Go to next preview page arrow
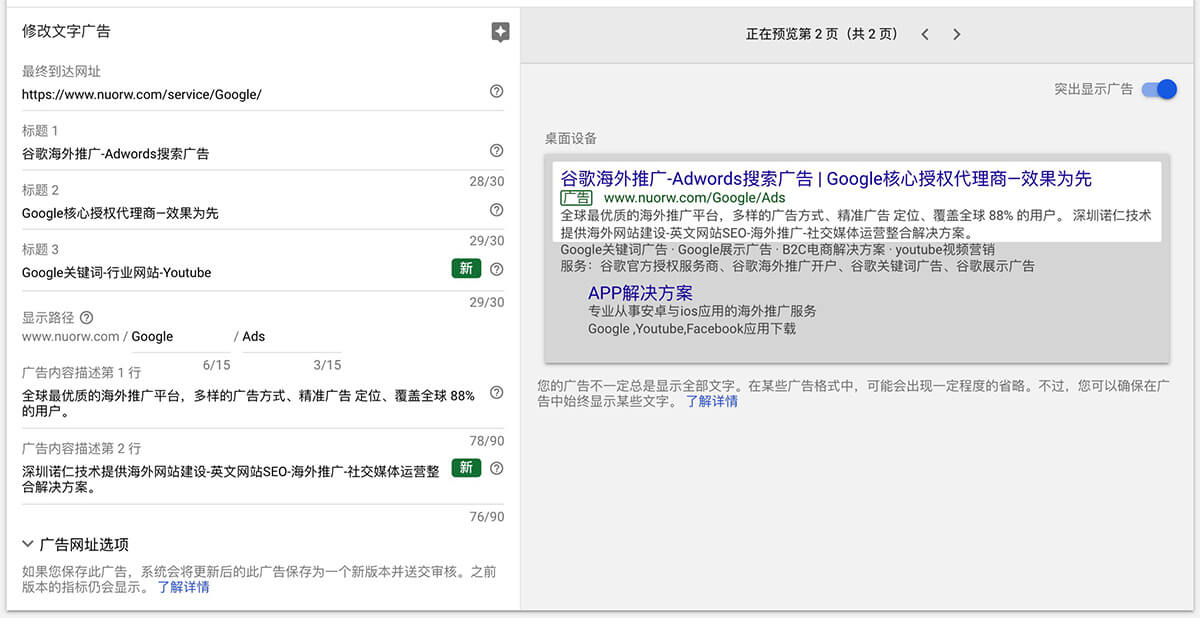Screen dimensions: 1200x618 (956, 34)
